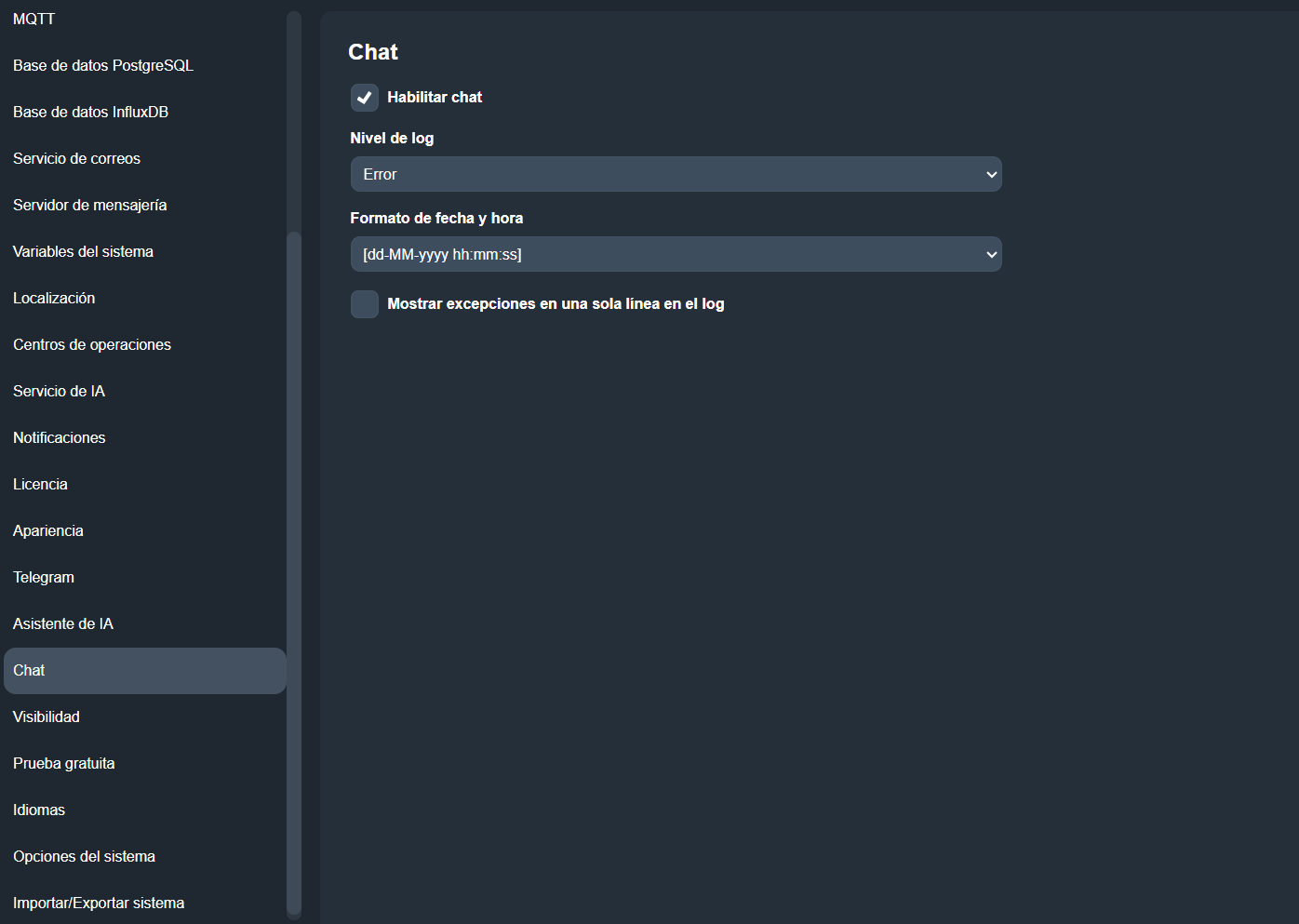Select Servicio de IA entry
The height and width of the screenshot is (924, 1299).
(x=60, y=391)
